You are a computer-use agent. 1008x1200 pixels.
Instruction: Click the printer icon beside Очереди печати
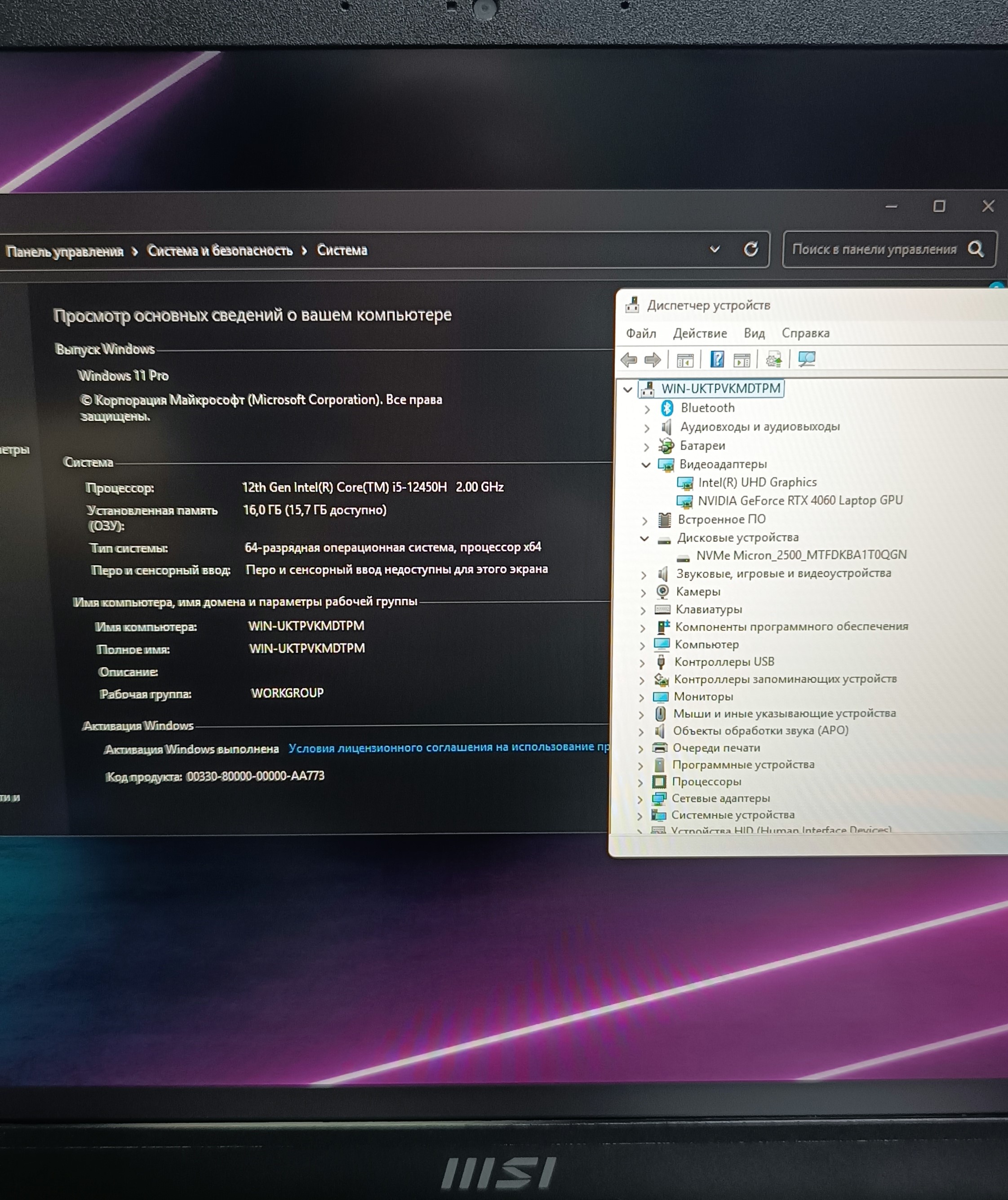tap(660, 748)
